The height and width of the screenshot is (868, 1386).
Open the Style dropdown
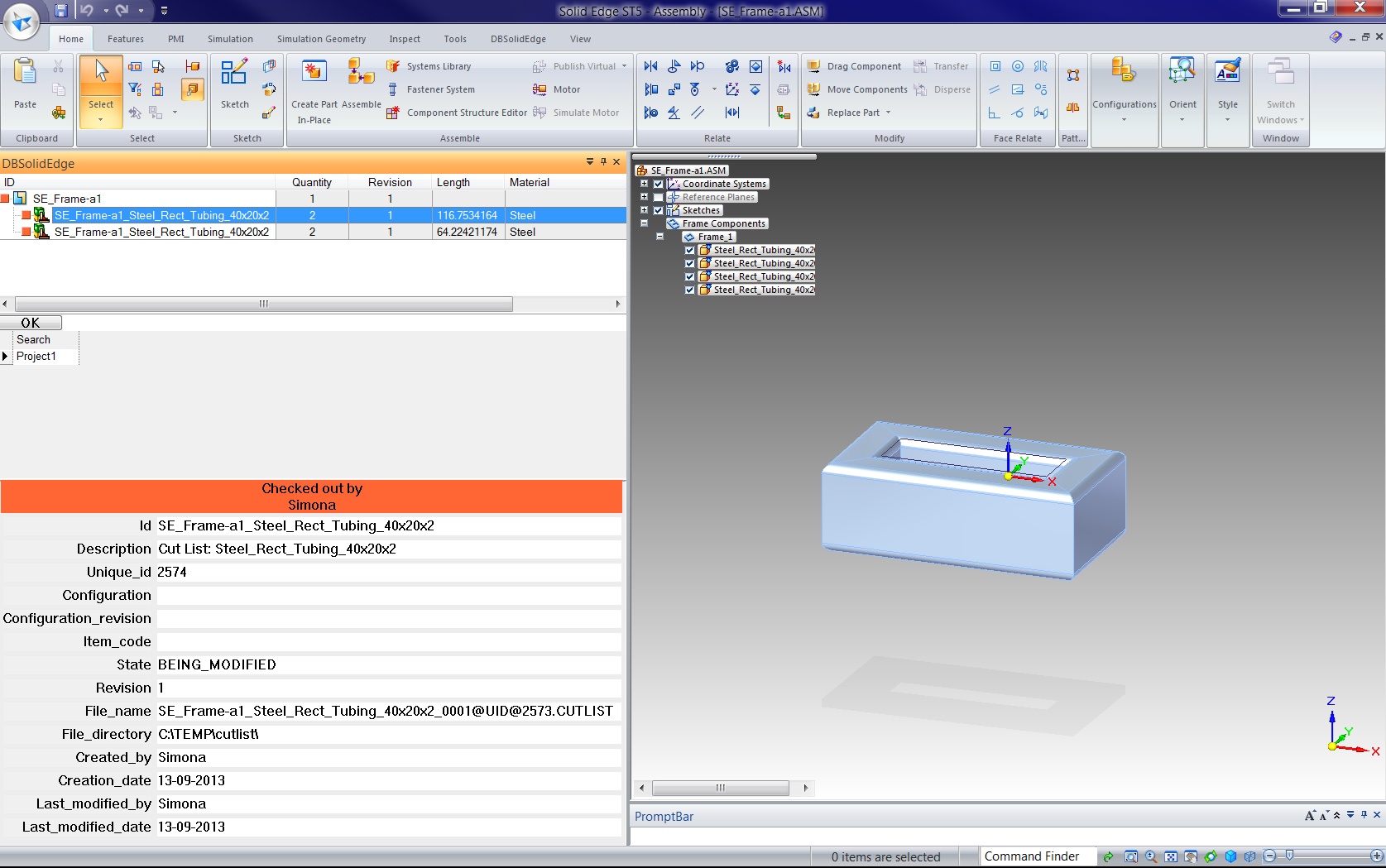1227,120
